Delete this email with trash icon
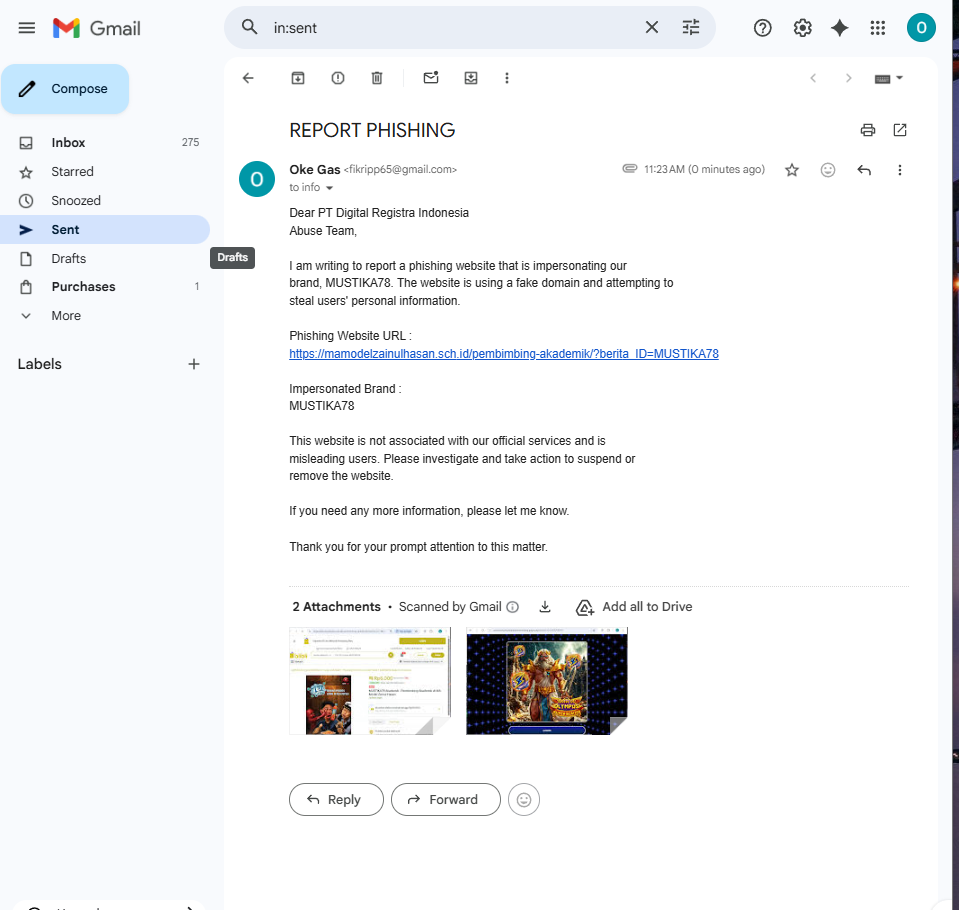The image size is (959, 910). (377, 78)
